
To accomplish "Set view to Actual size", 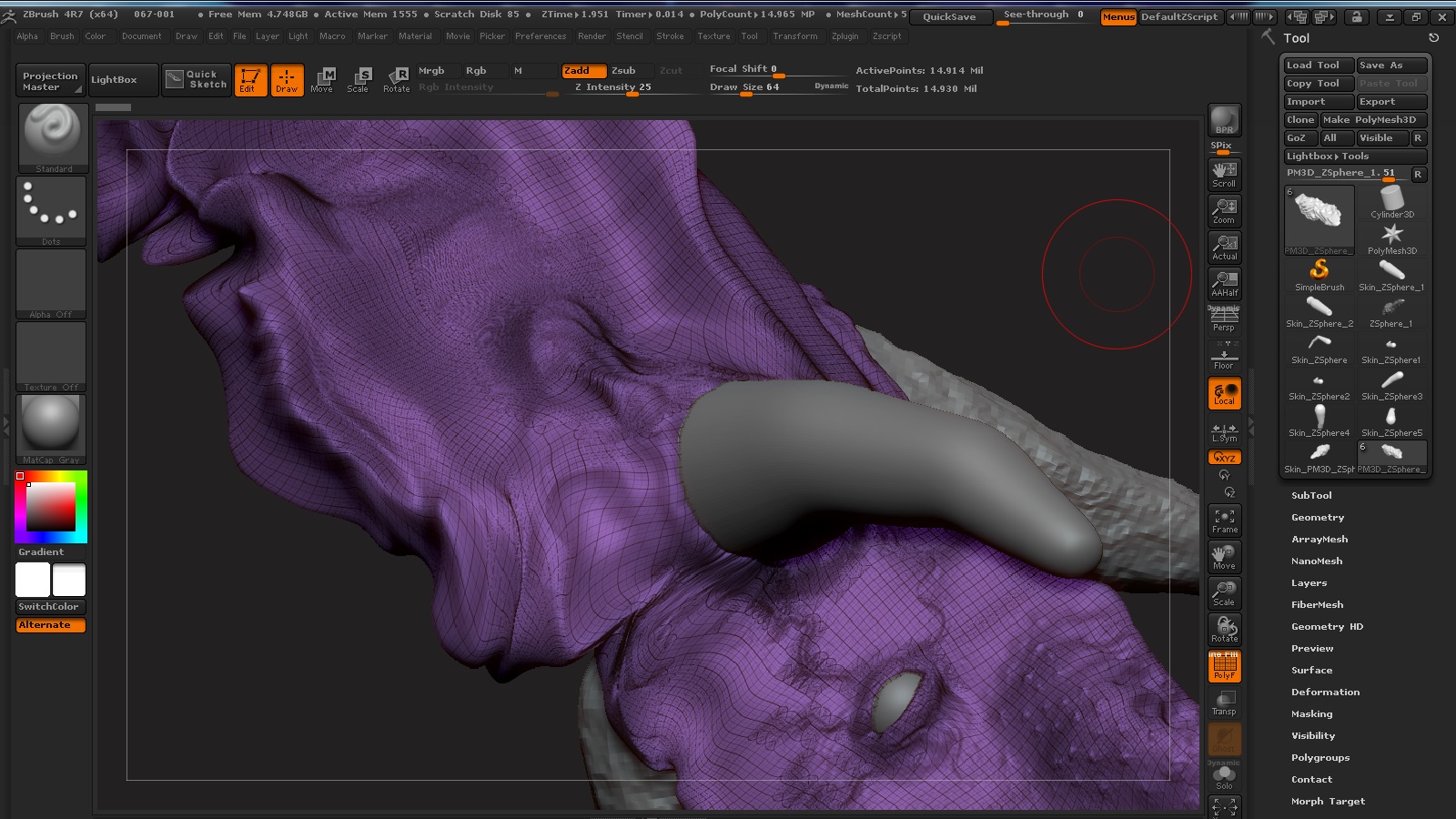I will point(1224,247).
